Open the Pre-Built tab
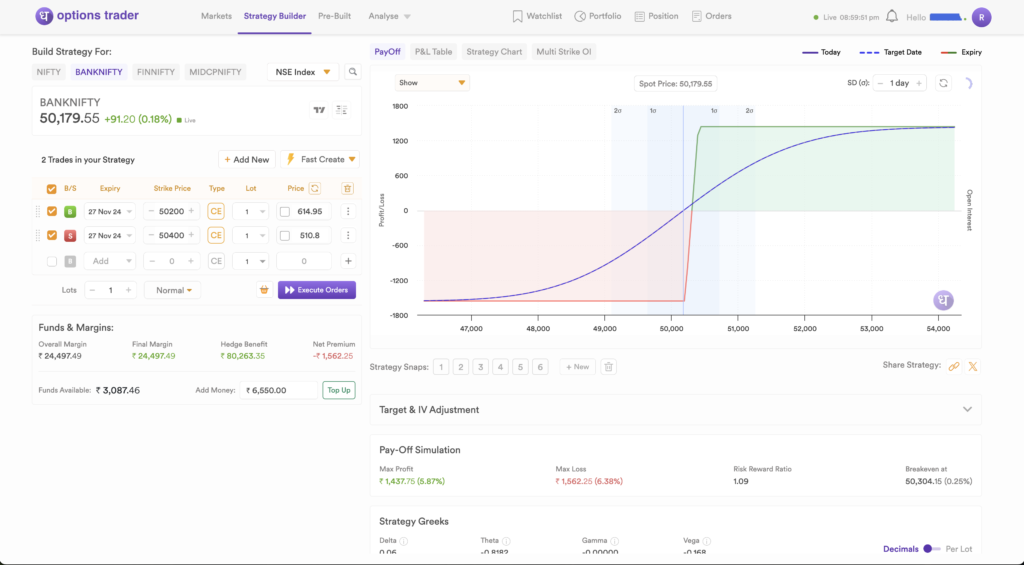Viewport: 1024px width, 565px height. click(334, 16)
